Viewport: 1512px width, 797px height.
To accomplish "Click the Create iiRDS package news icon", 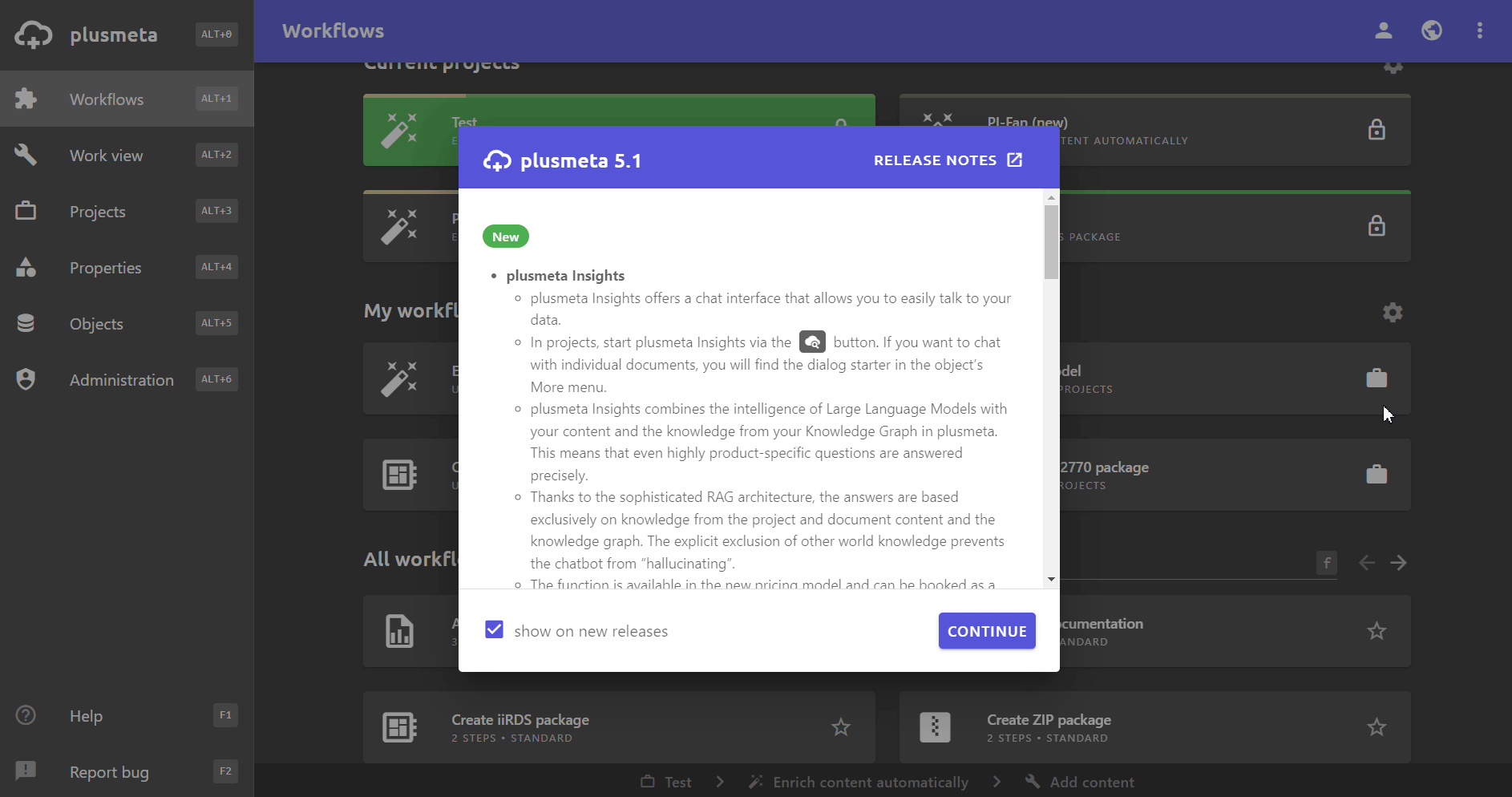I will pyautogui.click(x=399, y=727).
